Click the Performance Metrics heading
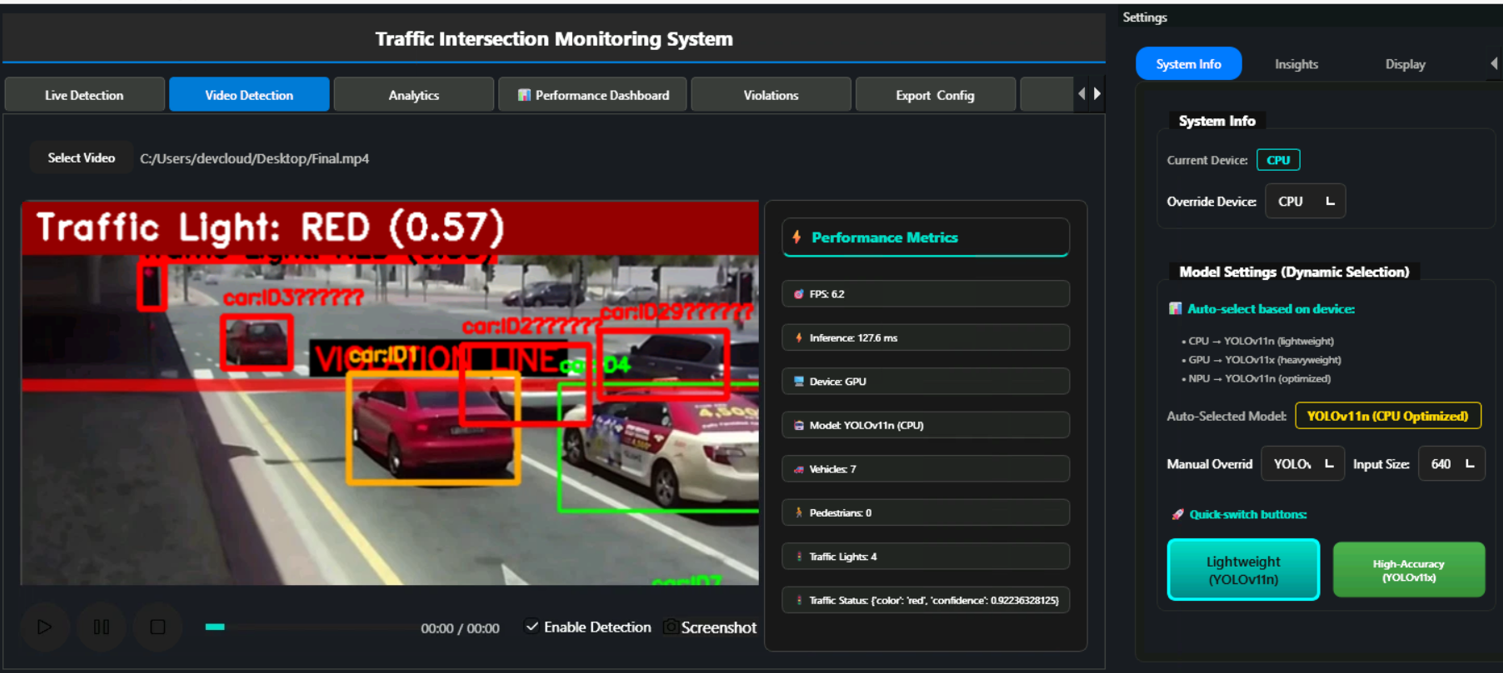 pos(884,237)
